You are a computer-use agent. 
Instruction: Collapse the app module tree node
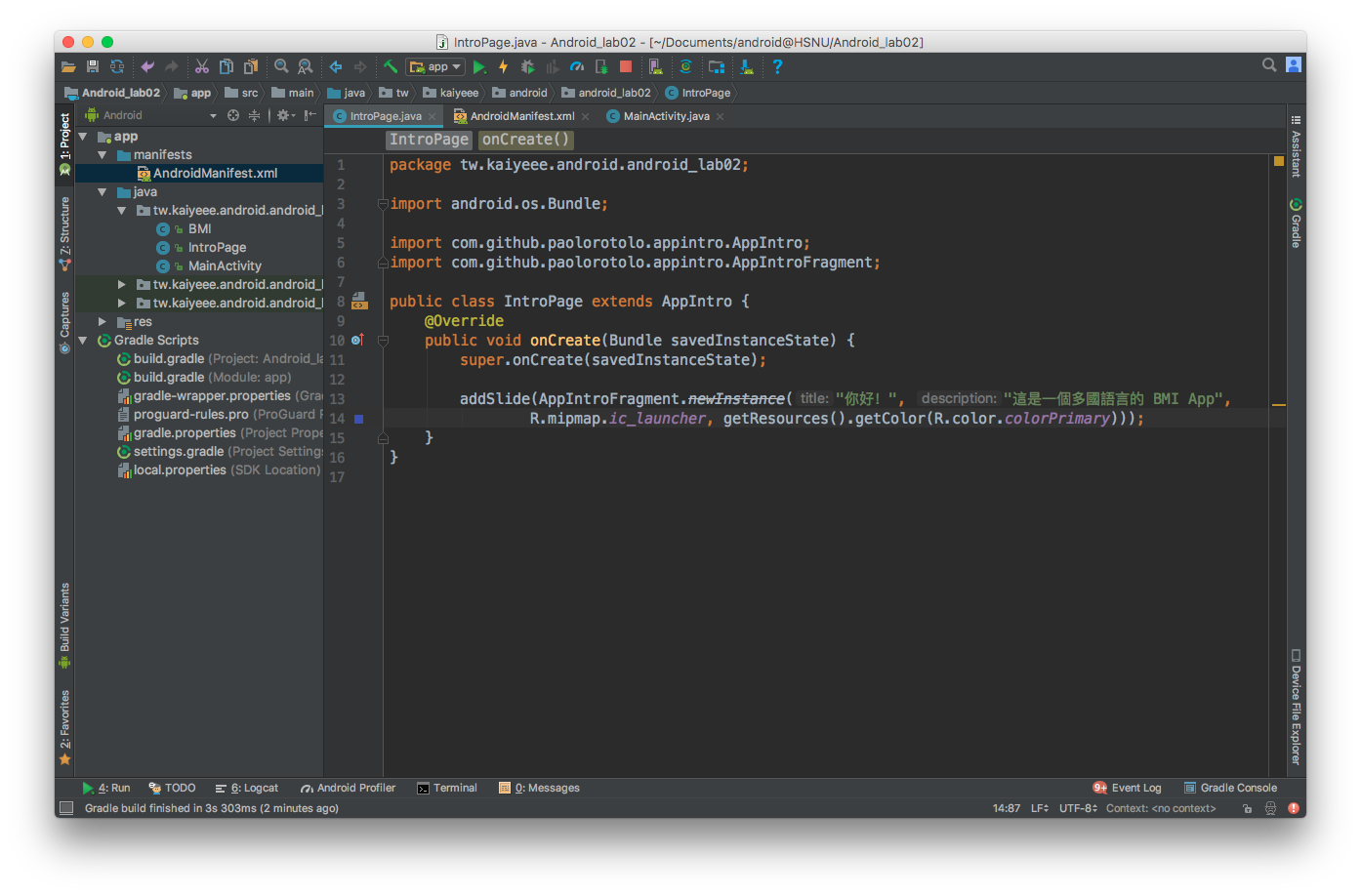pyautogui.click(x=83, y=137)
